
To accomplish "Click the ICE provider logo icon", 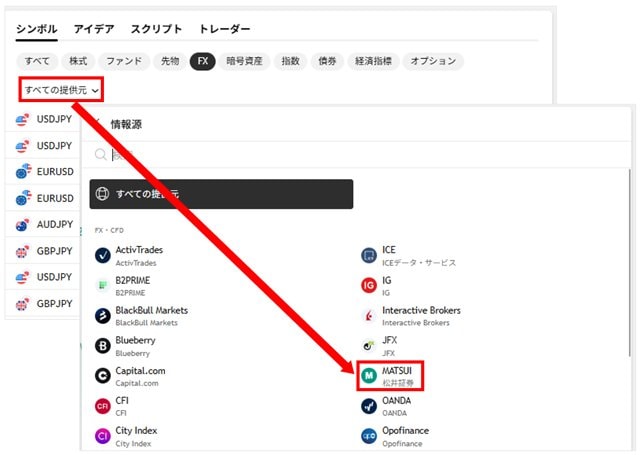I will [369, 256].
